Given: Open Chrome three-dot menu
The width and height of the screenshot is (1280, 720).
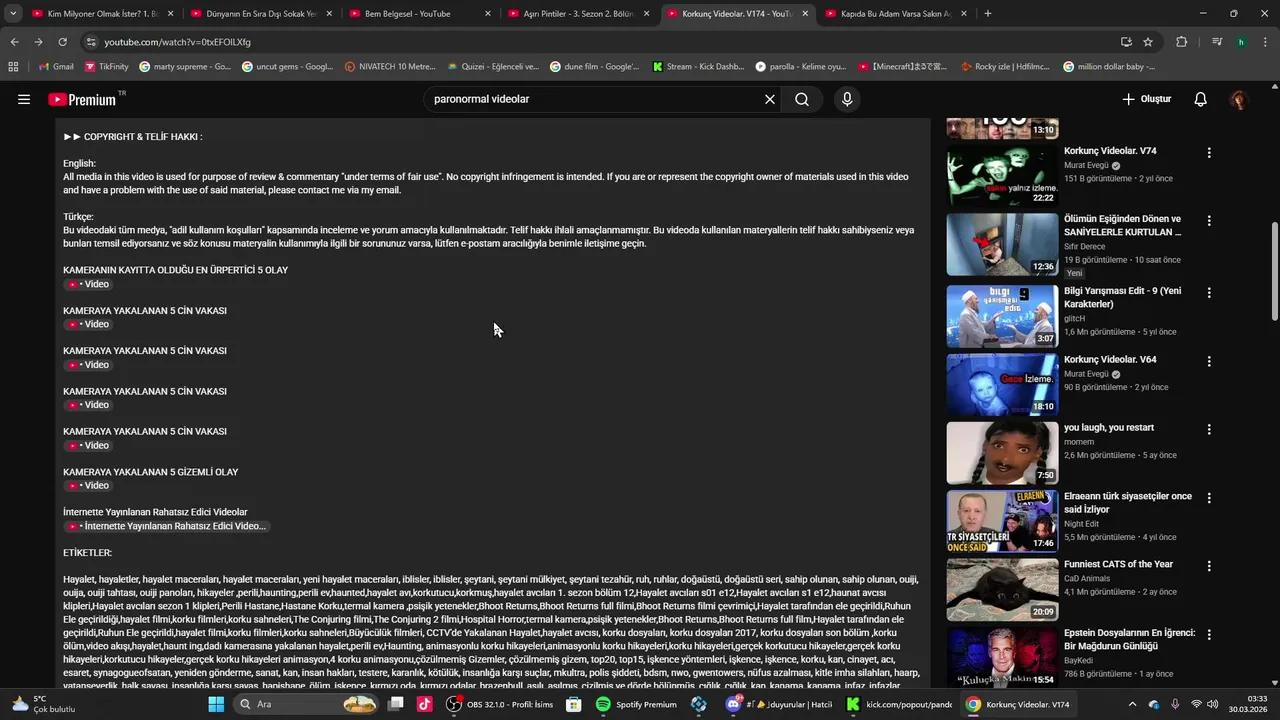Looking at the screenshot, I should coord(1265,42).
